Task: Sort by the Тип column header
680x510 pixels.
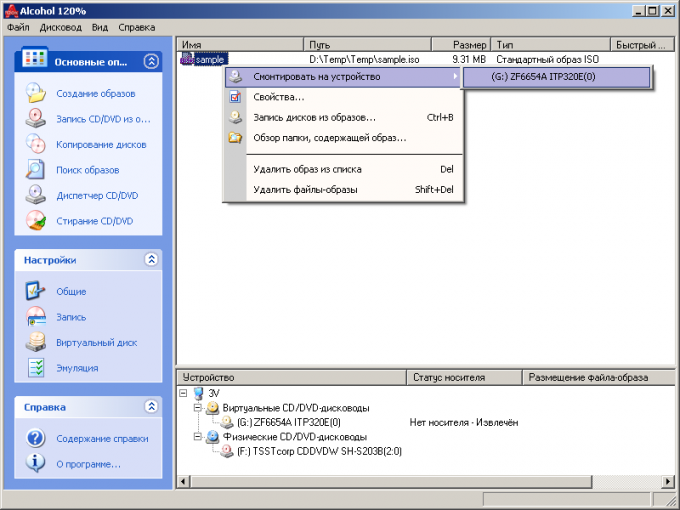Action: pos(551,45)
